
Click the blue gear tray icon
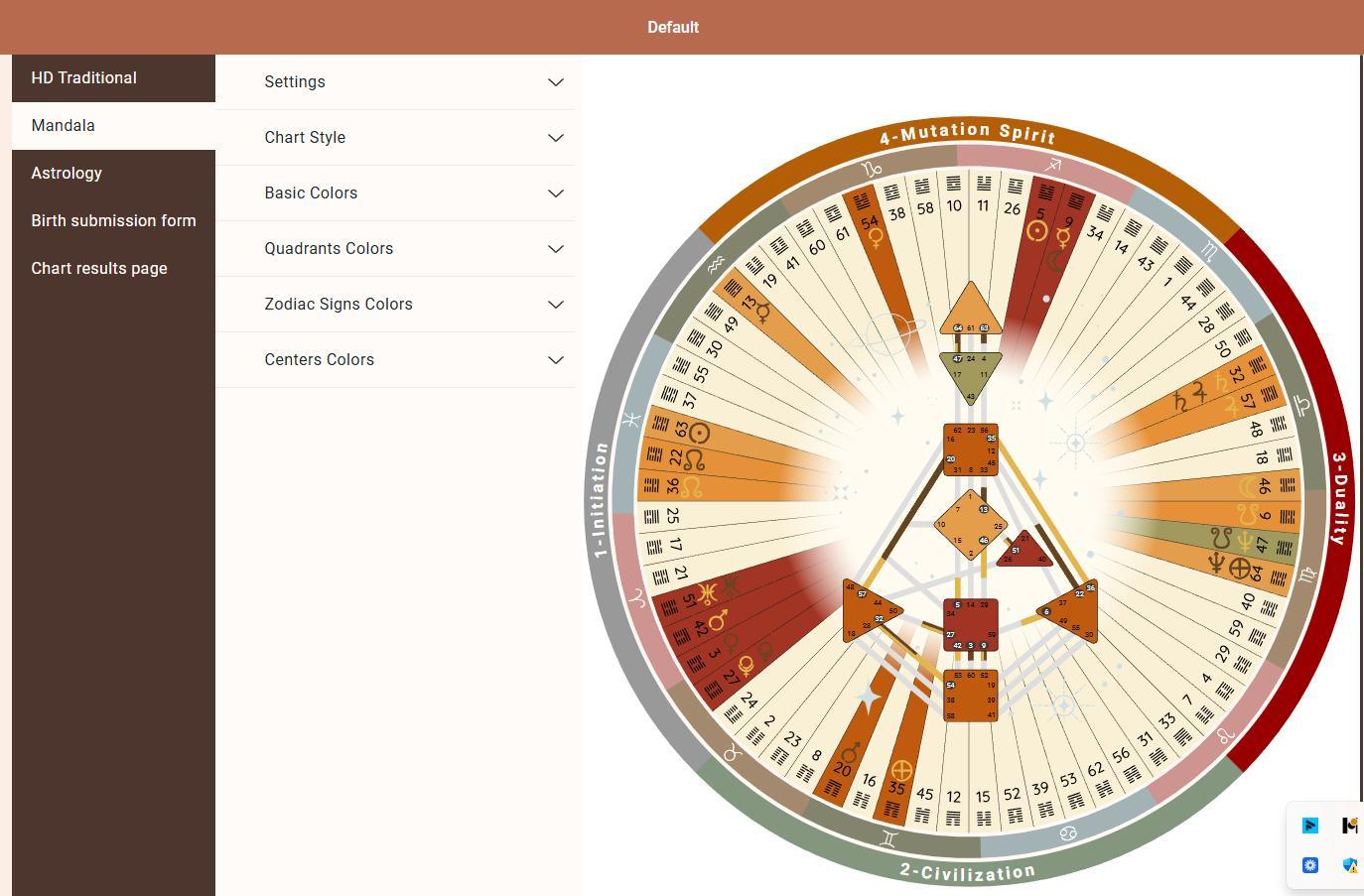tap(1310, 865)
